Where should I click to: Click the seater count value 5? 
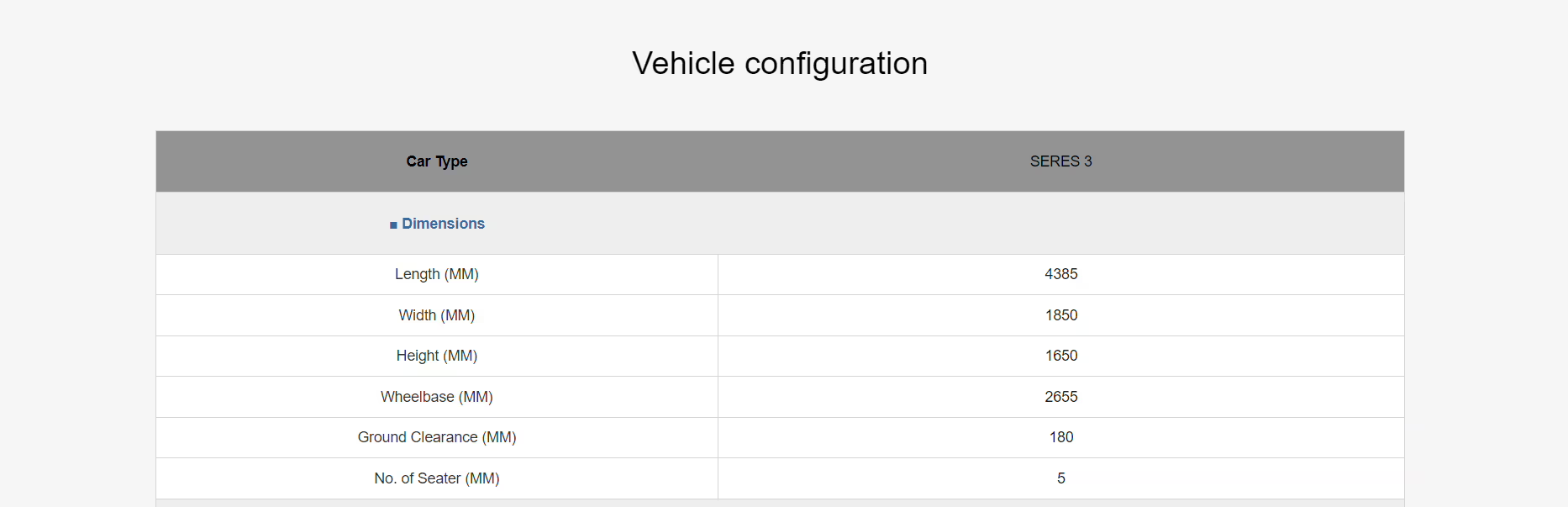tap(1060, 478)
